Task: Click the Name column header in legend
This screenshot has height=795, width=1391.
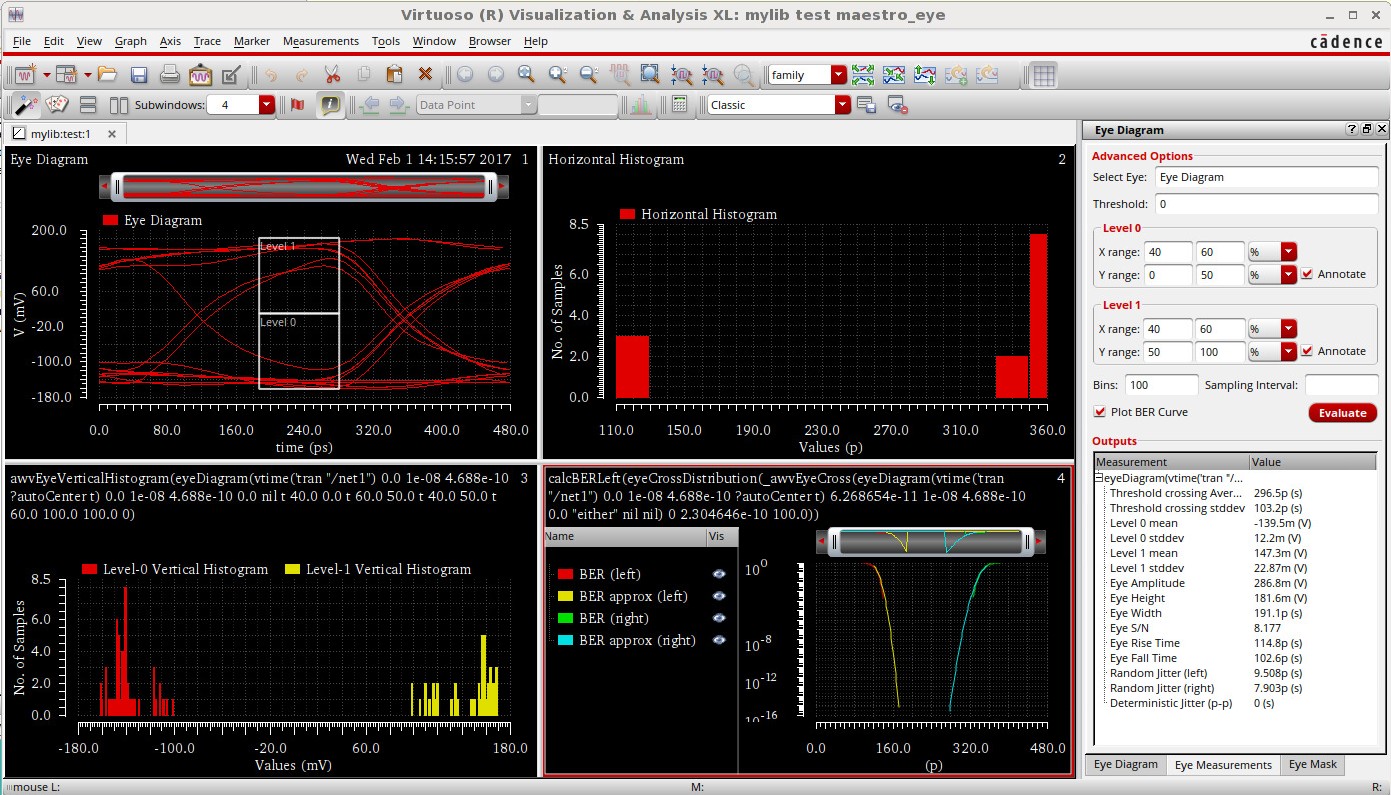Action: coord(624,536)
